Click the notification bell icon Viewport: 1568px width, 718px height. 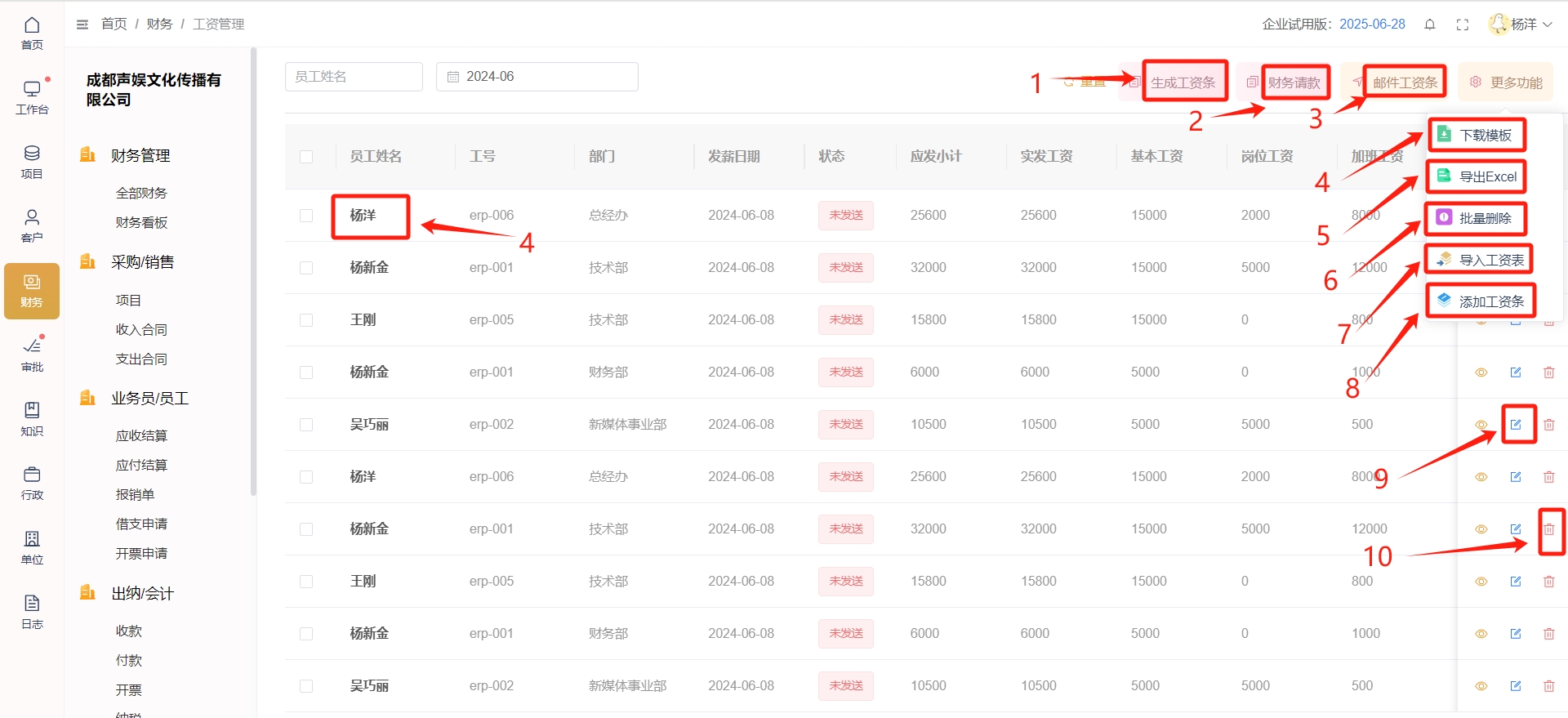(x=1430, y=25)
